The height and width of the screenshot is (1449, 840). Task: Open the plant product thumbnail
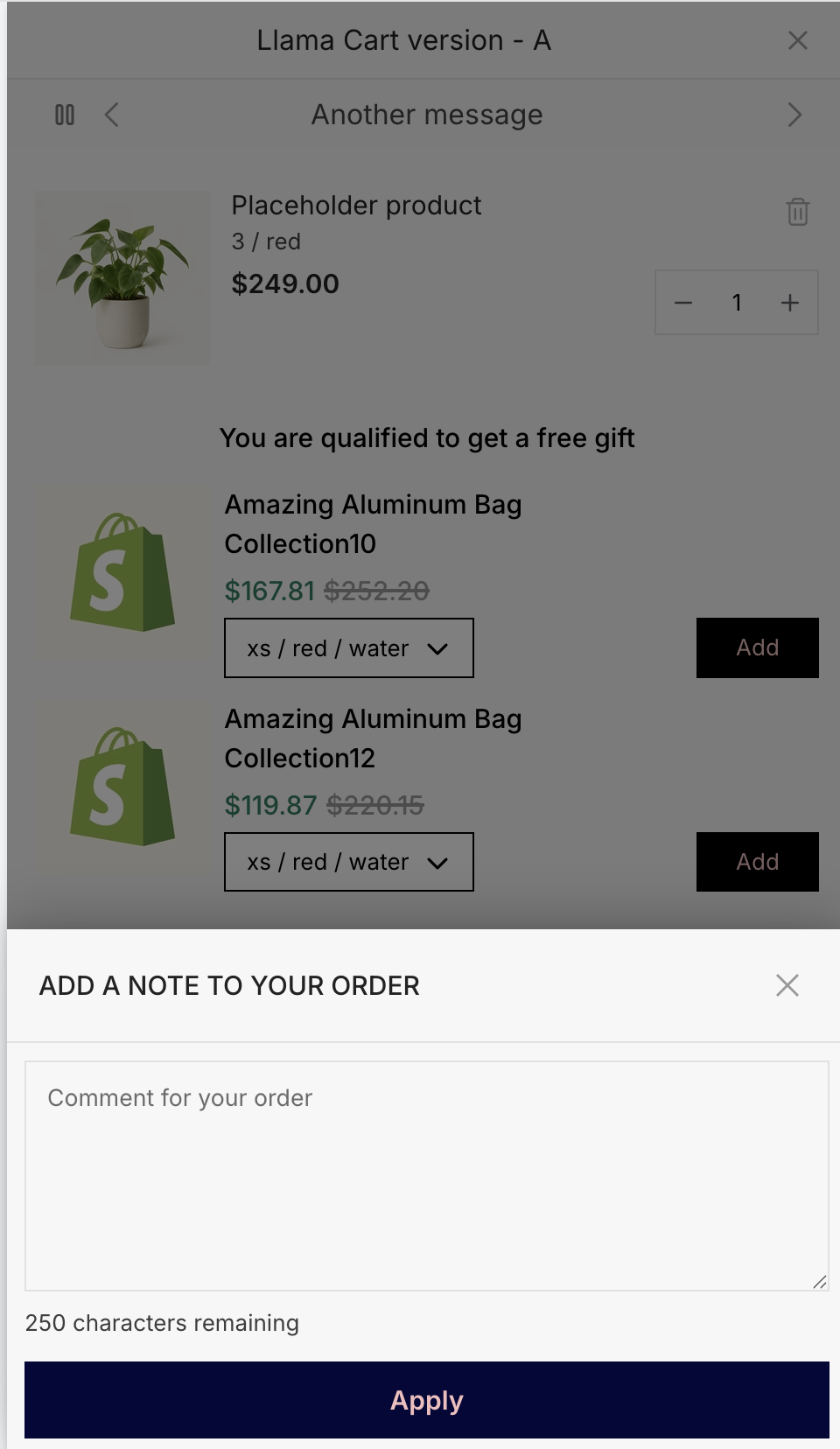point(122,278)
